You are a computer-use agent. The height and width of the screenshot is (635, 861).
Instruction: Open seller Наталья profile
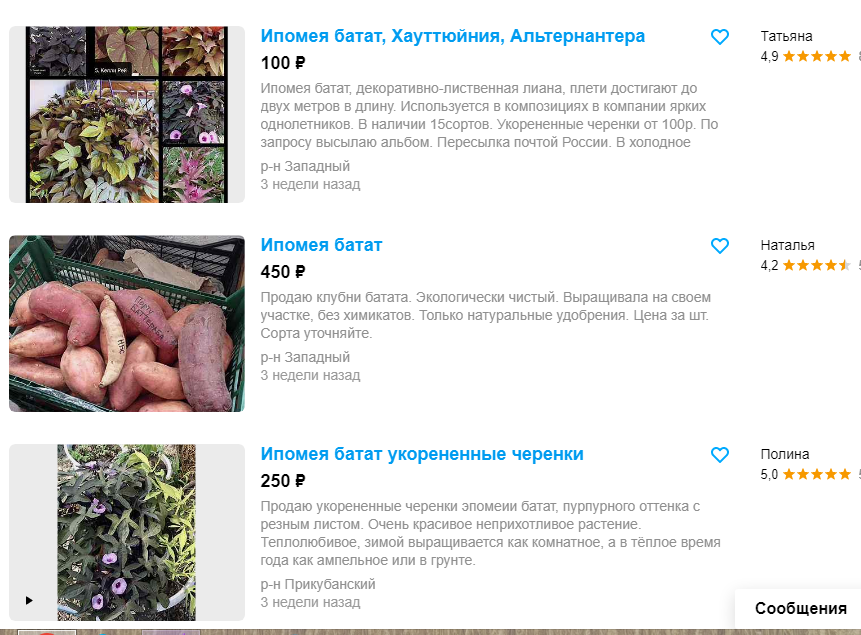coord(787,246)
